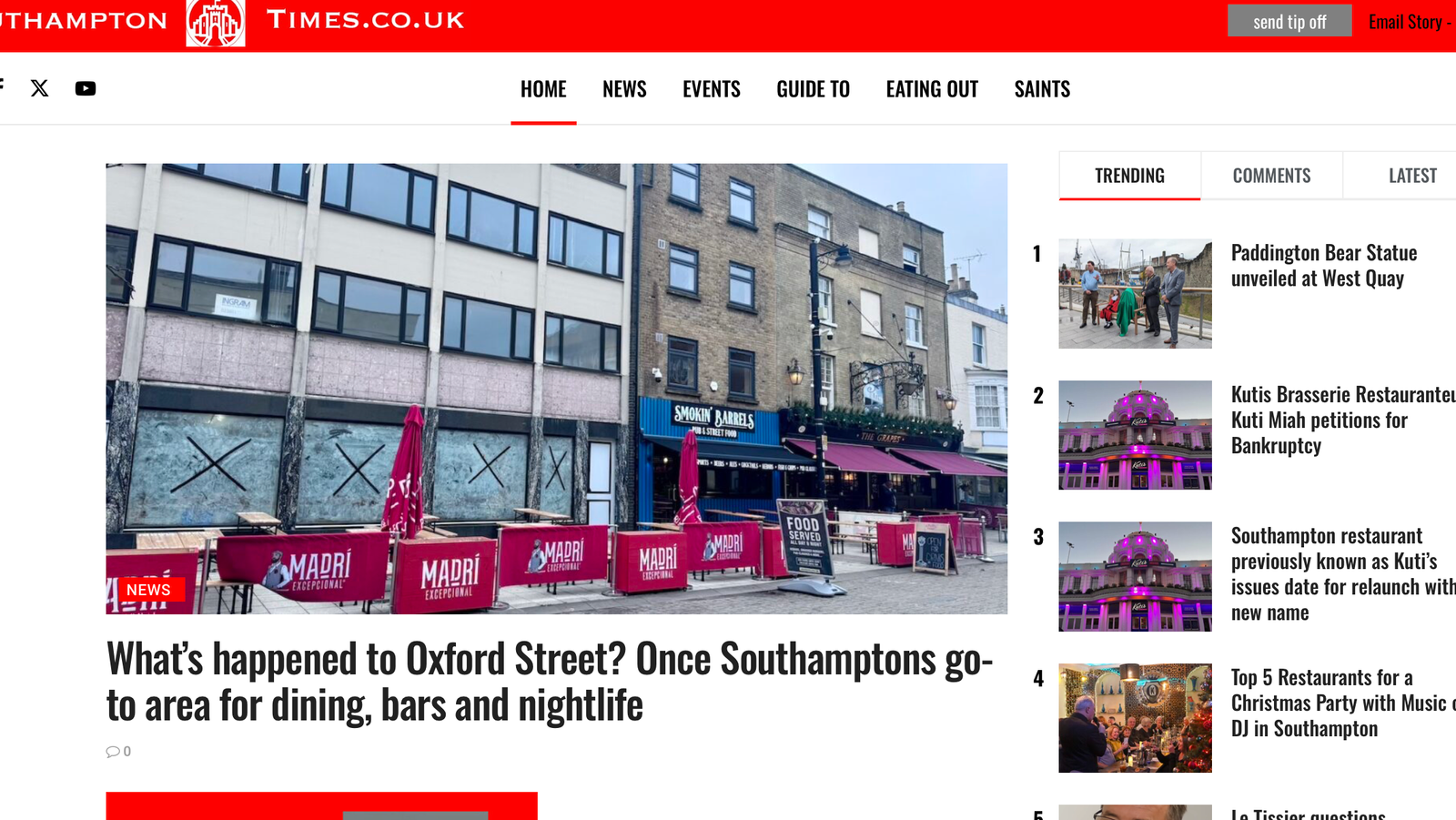
Task: Switch to the Comments tab
Action: 1271,176
